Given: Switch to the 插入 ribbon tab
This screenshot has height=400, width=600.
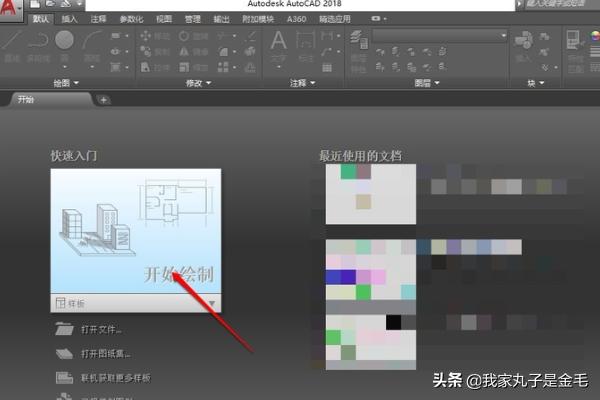Looking at the screenshot, I should click(x=69, y=19).
